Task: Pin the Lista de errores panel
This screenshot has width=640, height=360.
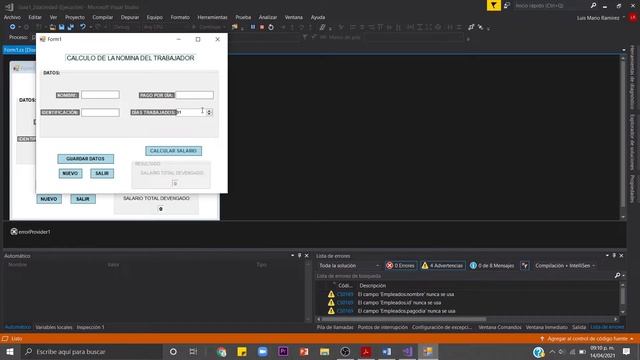Action: point(614,256)
